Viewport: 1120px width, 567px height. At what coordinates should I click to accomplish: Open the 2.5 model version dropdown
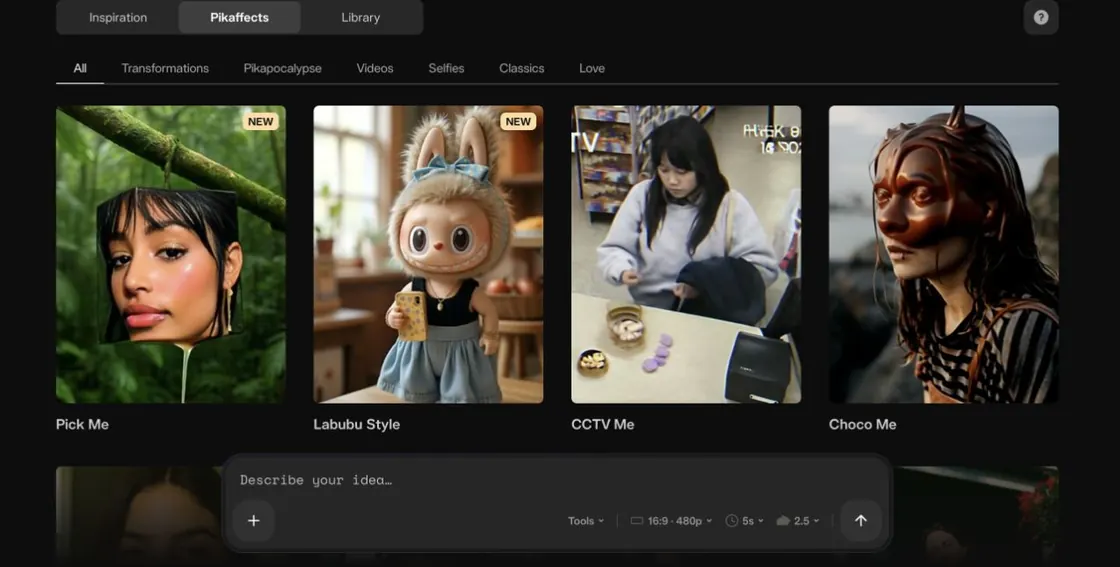click(x=798, y=521)
